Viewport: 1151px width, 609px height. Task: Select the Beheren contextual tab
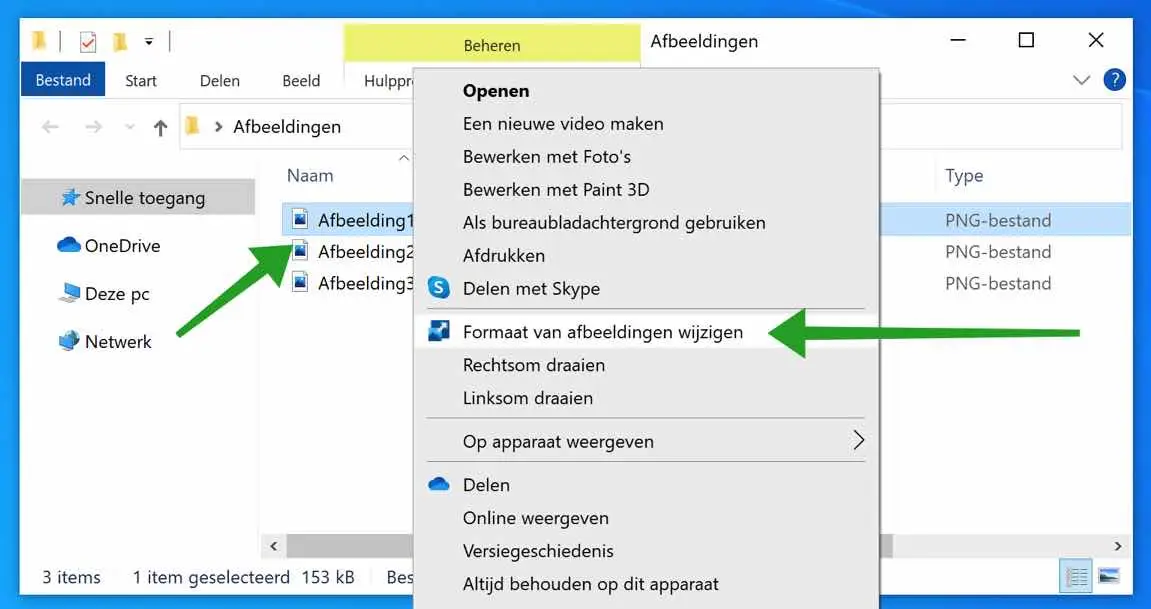pyautogui.click(x=492, y=45)
